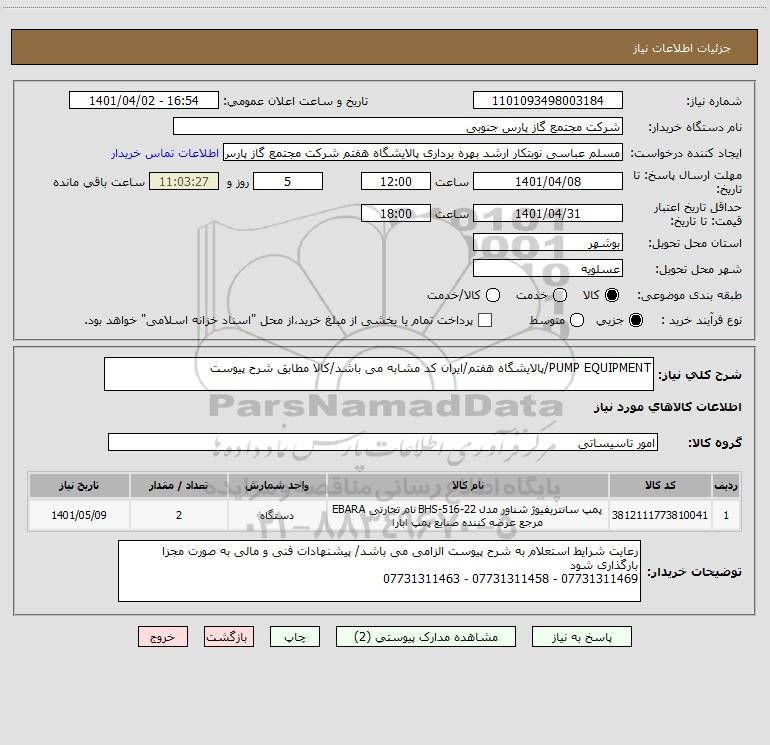Click the remaining days field 5

coord(288,181)
